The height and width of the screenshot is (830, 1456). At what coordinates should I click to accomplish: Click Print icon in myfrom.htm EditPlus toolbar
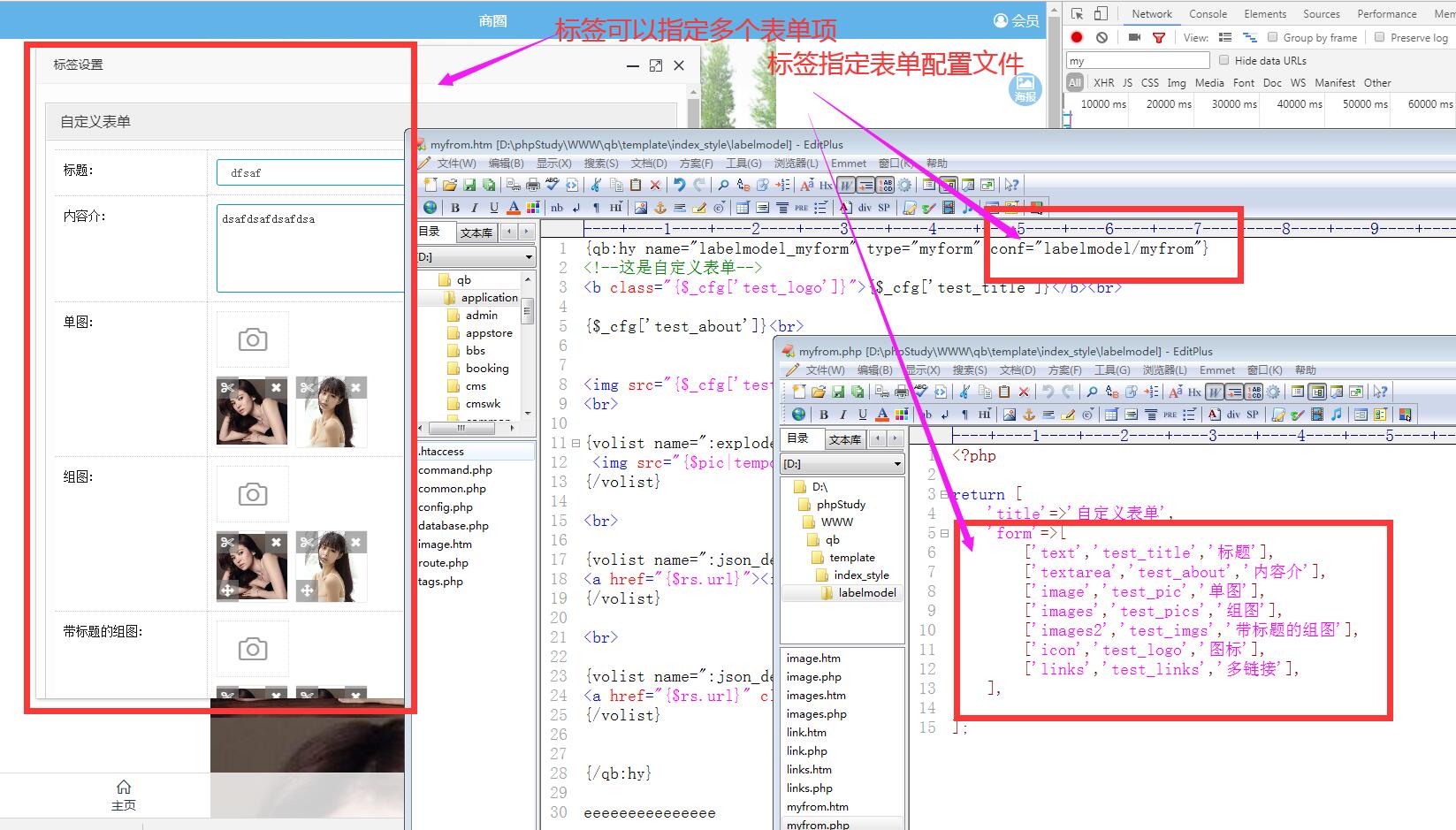[533, 185]
